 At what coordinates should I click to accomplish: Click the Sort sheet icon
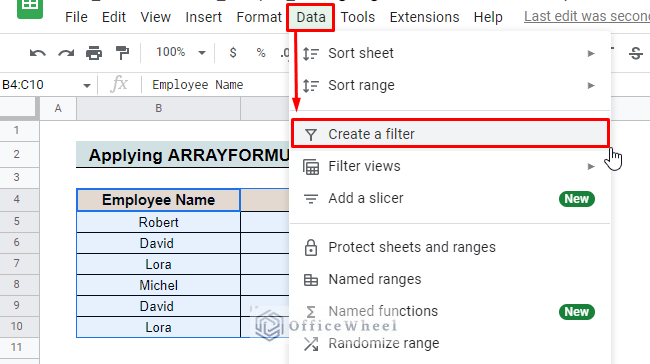311,54
